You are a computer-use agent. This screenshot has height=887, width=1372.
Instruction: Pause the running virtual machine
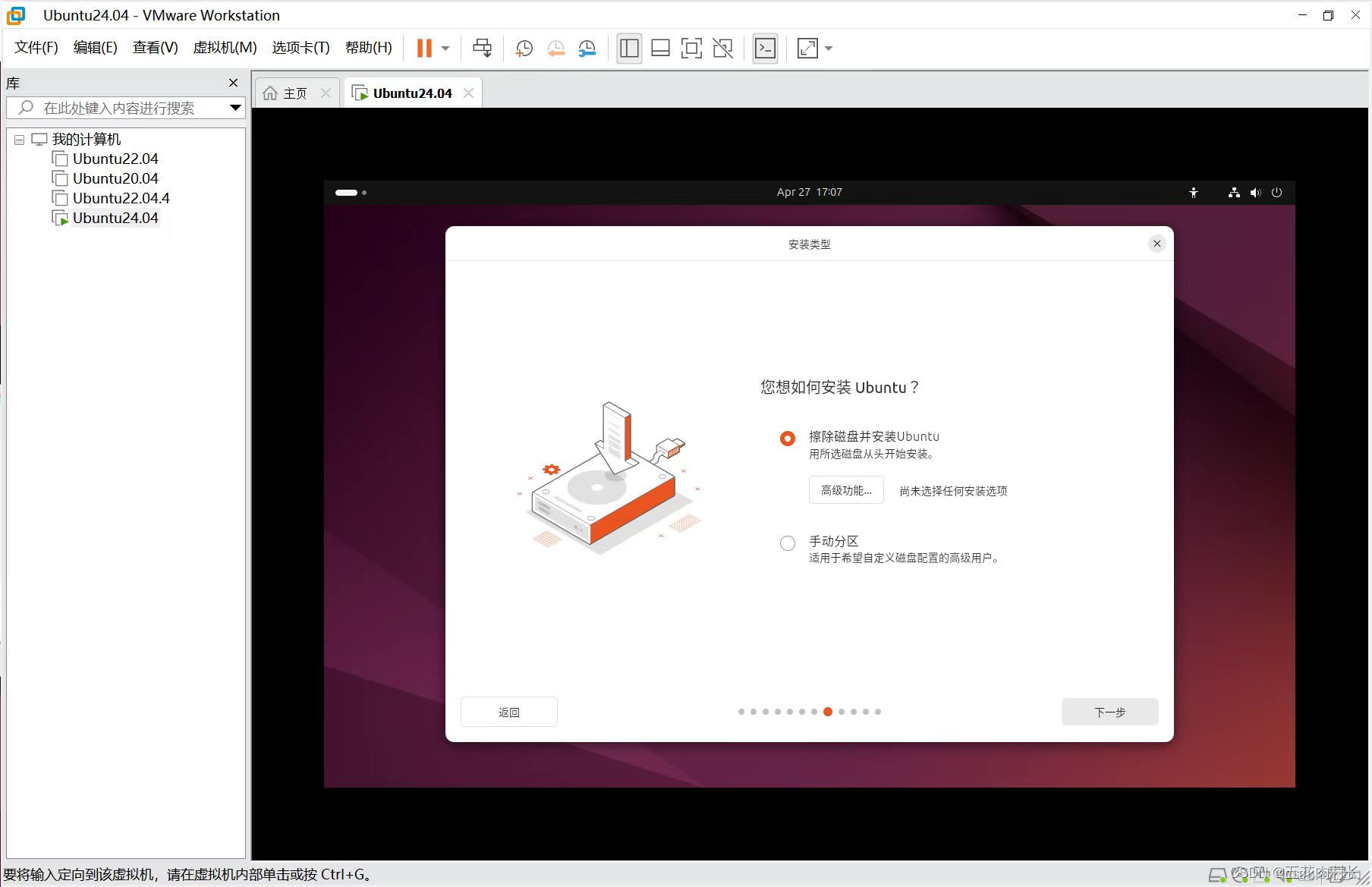pyautogui.click(x=423, y=48)
